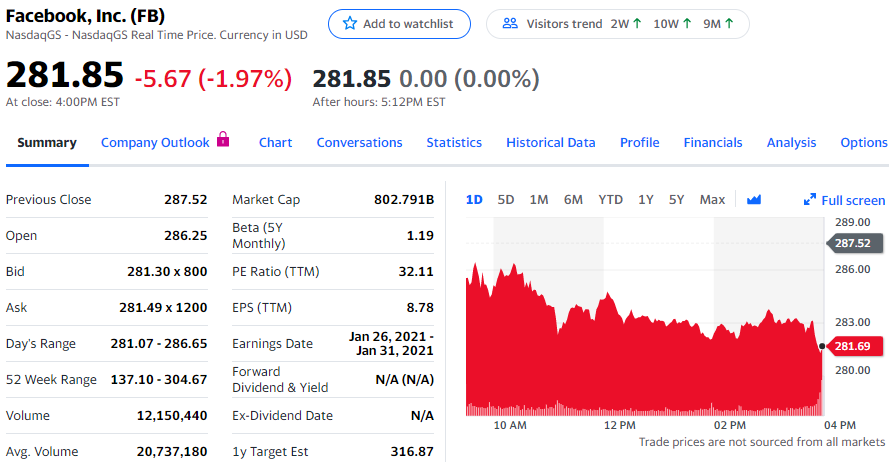Open the Full screen chart link
The image size is (889, 462).
point(852,200)
